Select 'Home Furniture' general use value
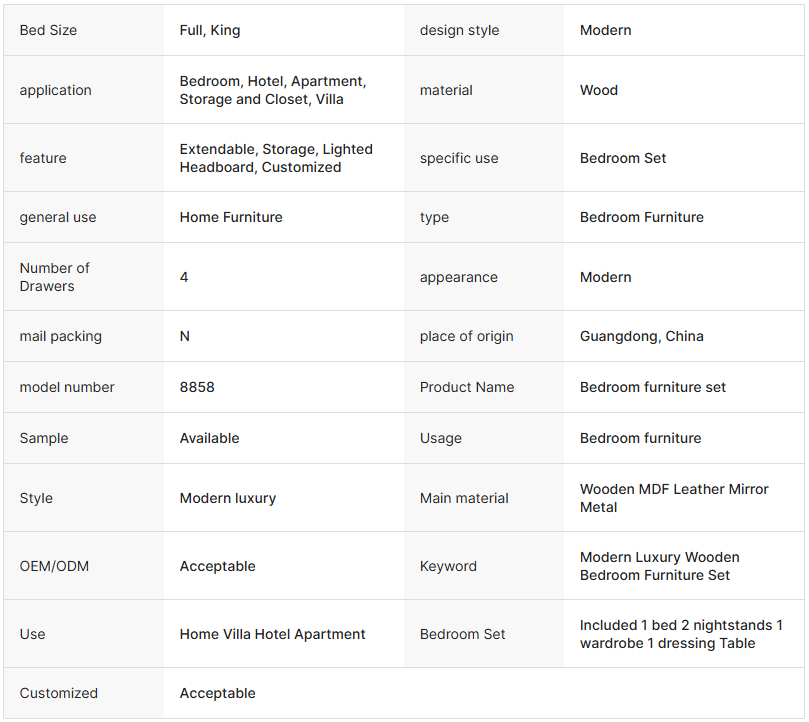 (x=231, y=217)
